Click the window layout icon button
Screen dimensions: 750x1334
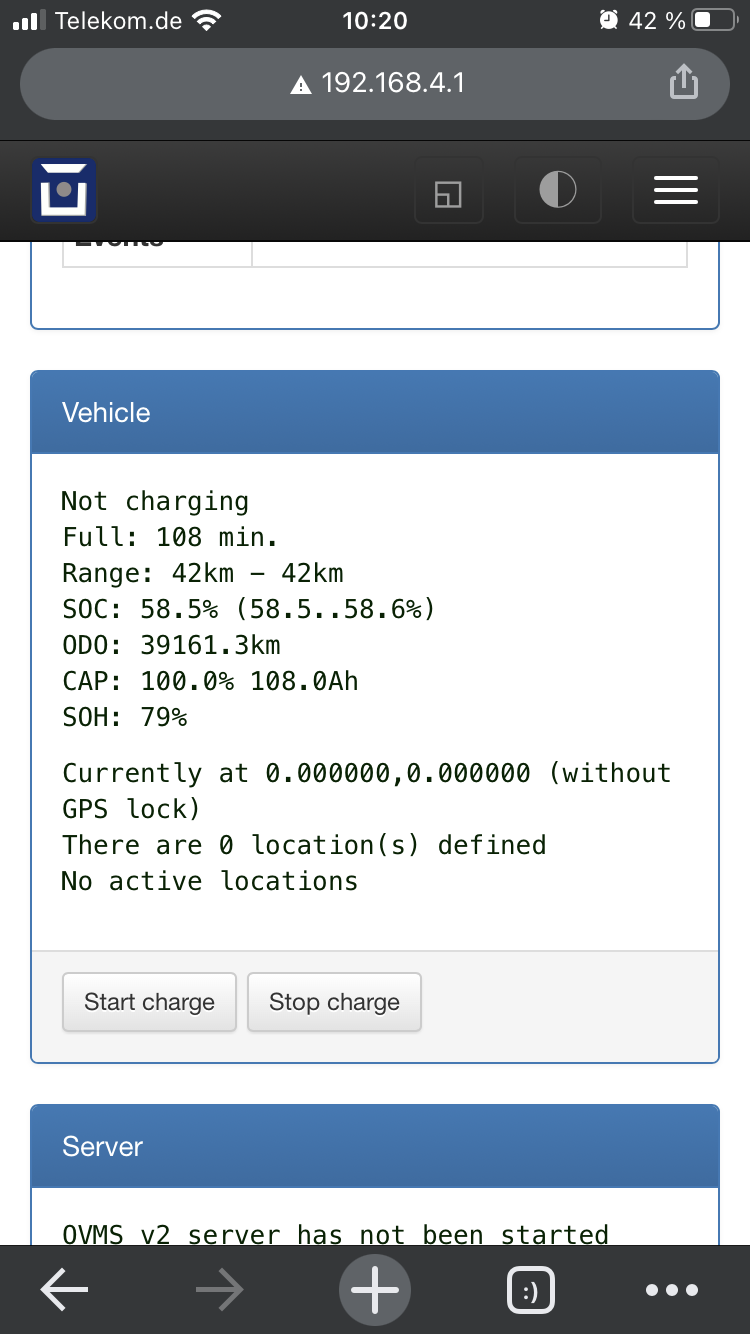(449, 190)
